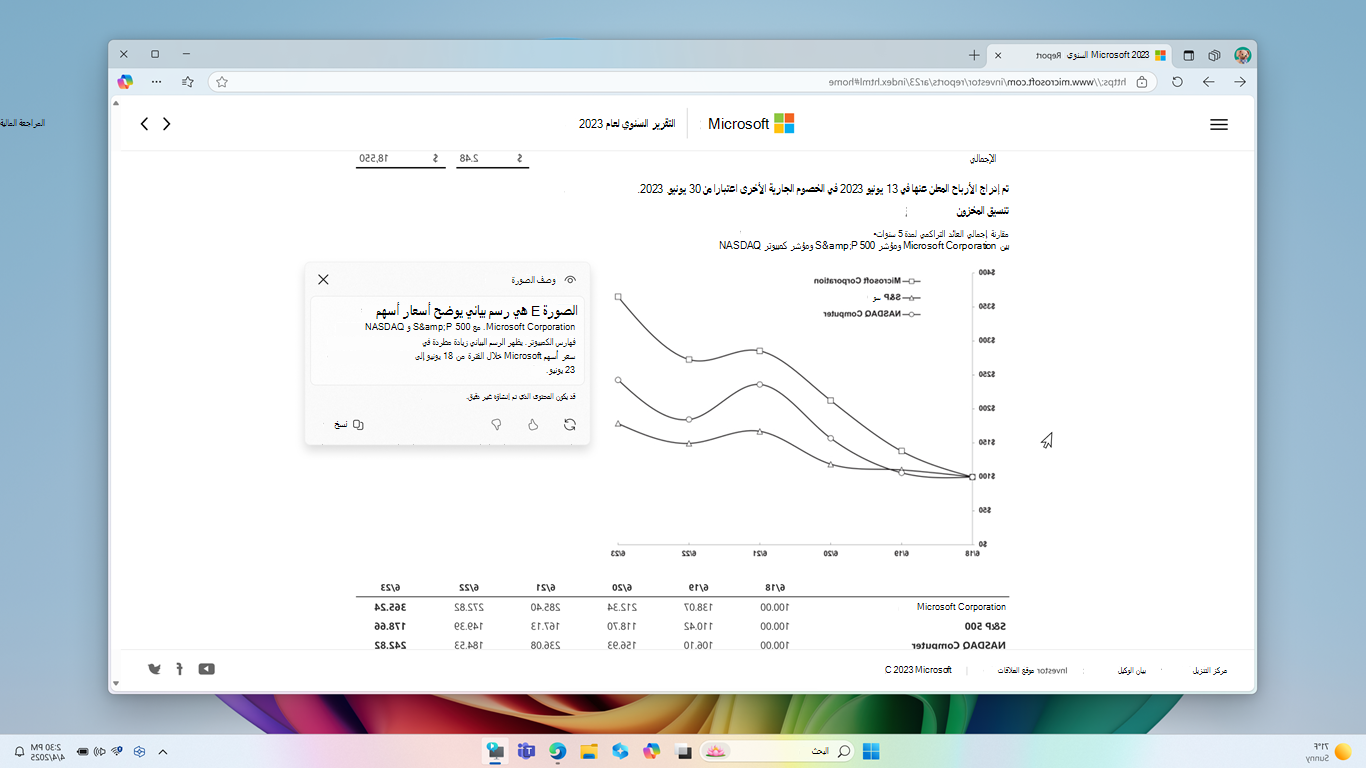Open the Edge workspaces icon
1366x768 pixels.
(x=1214, y=54)
